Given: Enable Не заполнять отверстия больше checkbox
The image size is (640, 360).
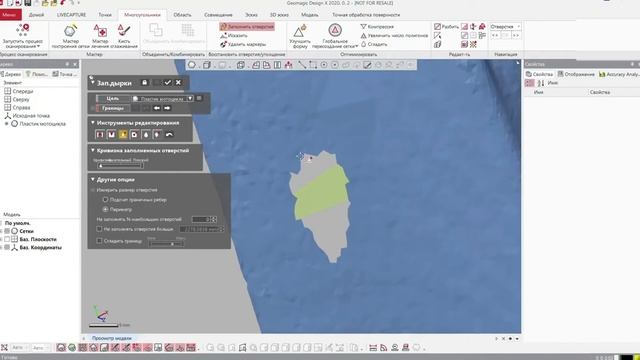Looking at the screenshot, I should [99, 229].
